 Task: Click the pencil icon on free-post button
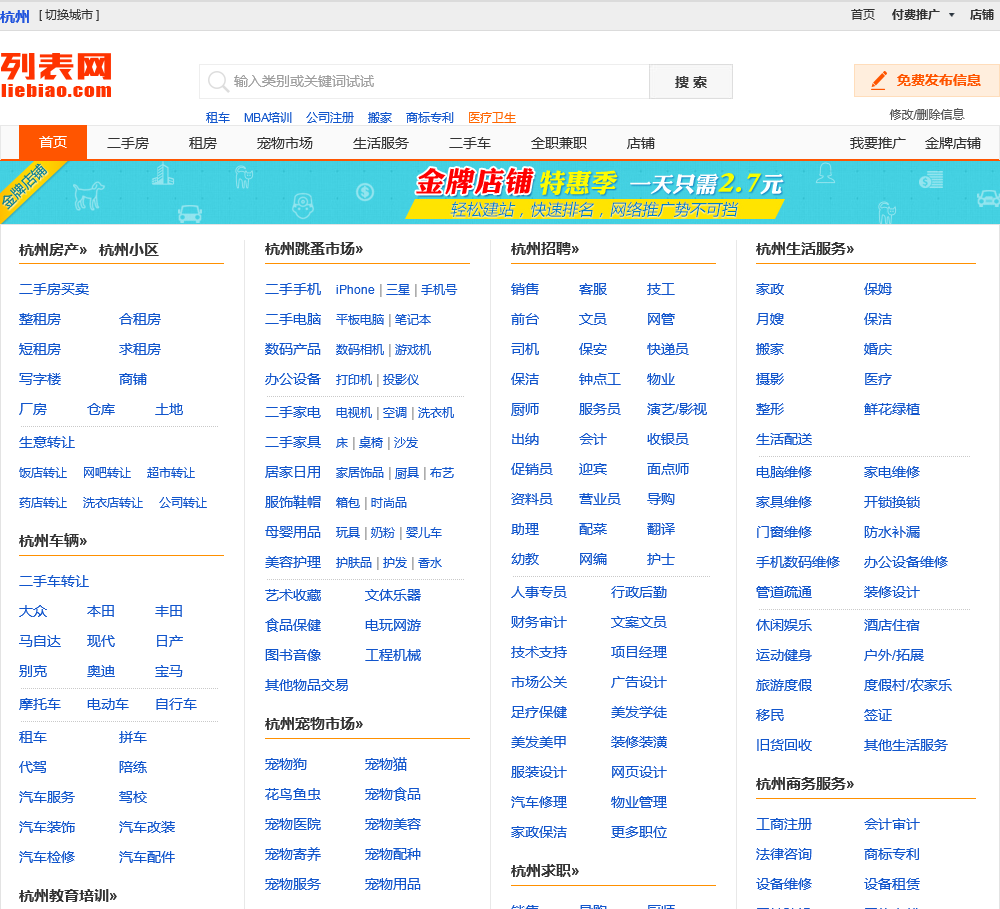pos(879,80)
